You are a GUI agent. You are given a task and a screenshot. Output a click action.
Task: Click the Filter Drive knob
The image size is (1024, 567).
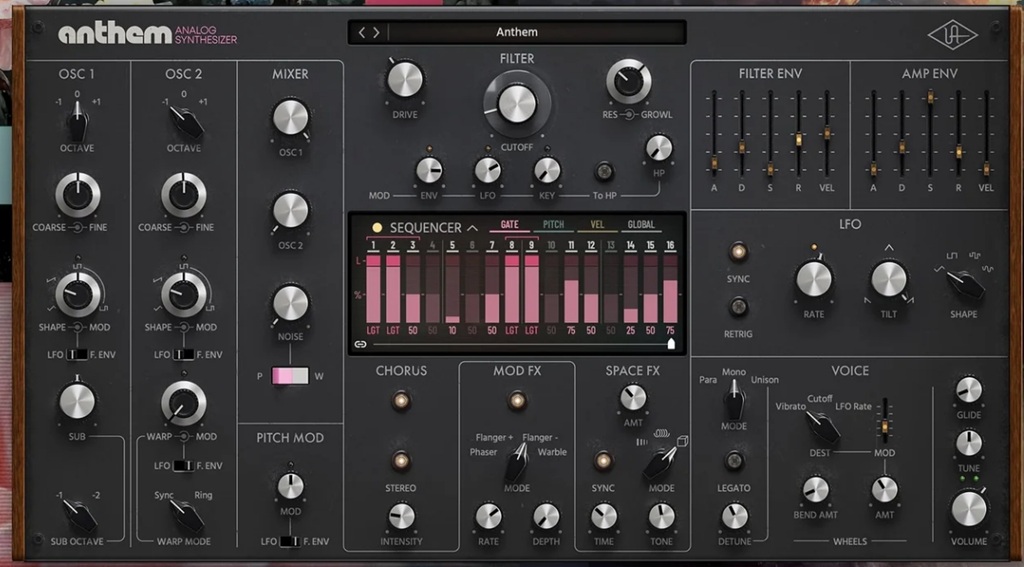click(x=405, y=80)
